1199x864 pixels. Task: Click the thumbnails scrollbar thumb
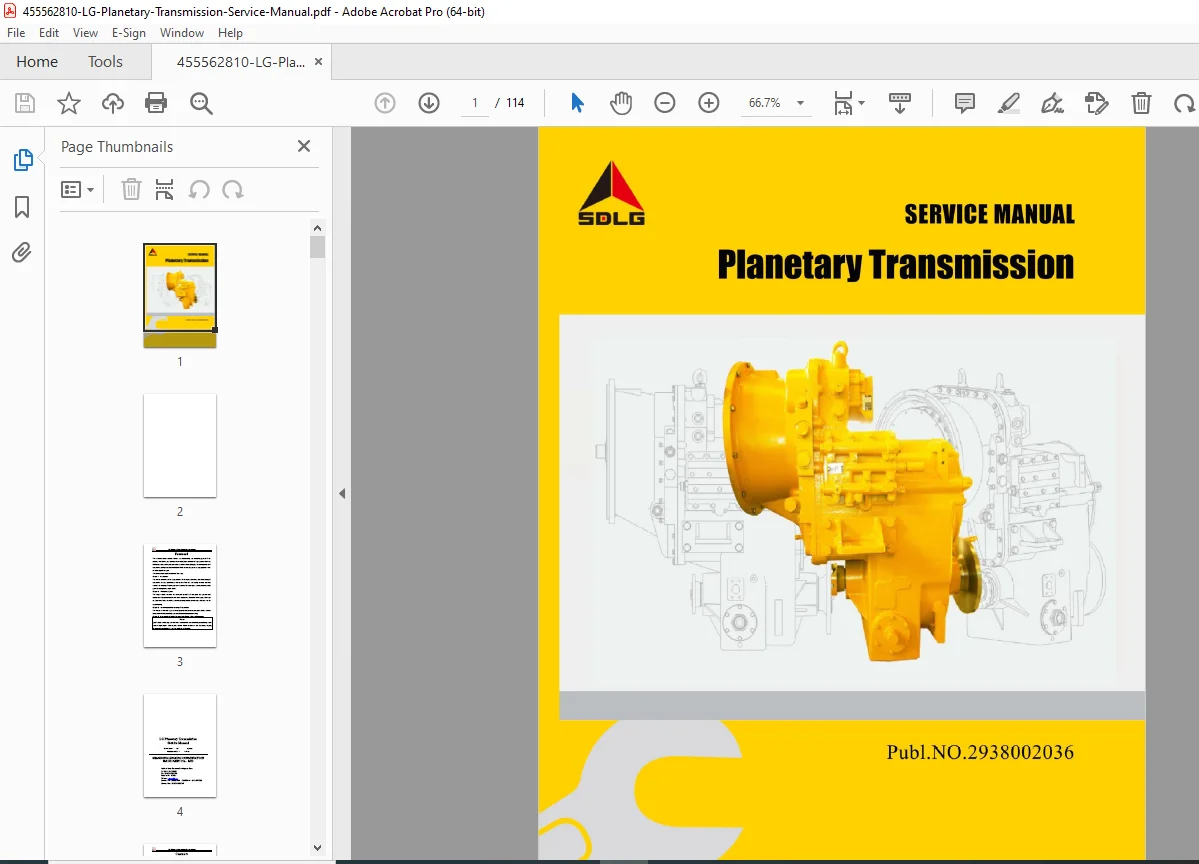pyautogui.click(x=317, y=247)
